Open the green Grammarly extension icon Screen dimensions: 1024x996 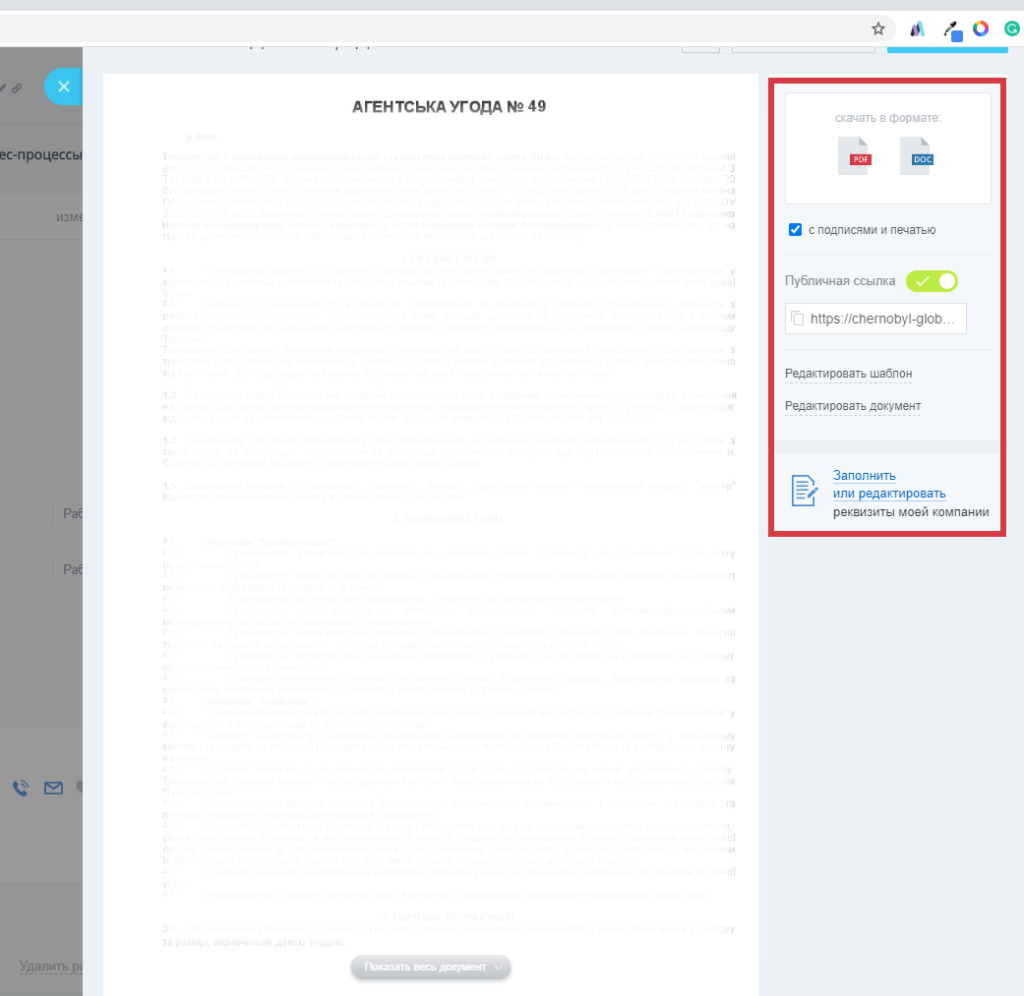coord(1012,29)
